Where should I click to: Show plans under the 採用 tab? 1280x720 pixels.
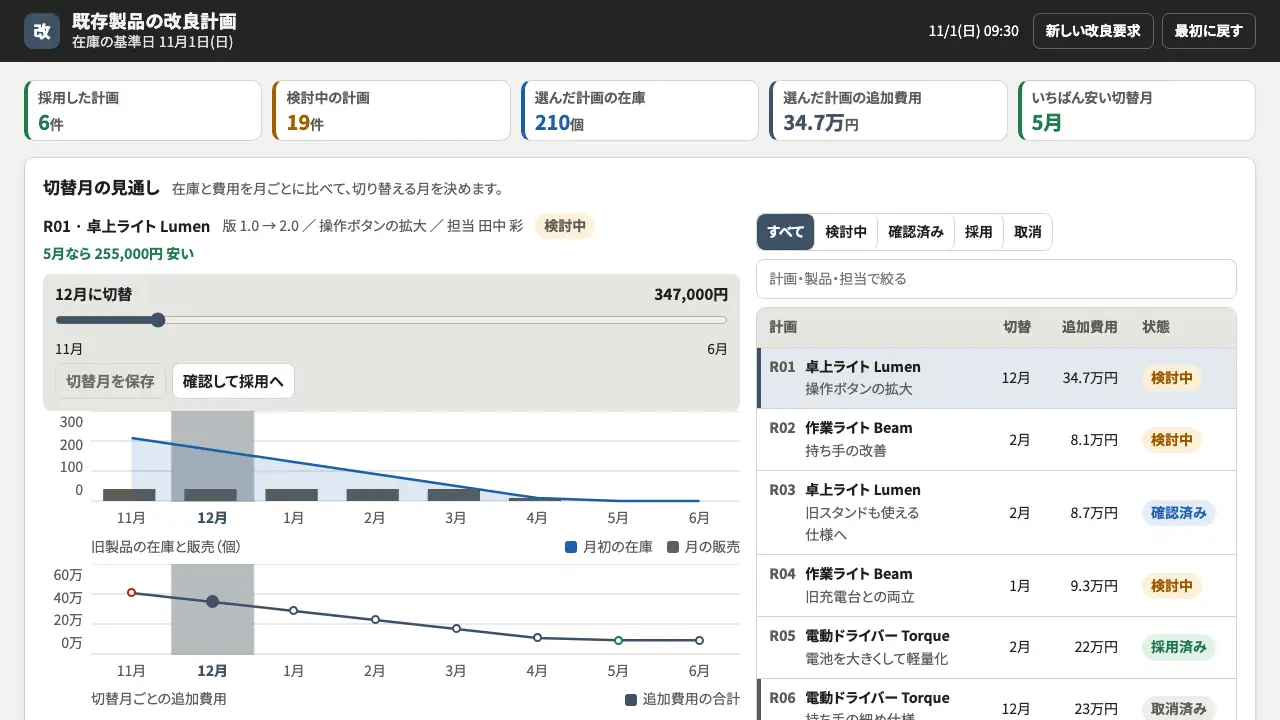(x=978, y=232)
